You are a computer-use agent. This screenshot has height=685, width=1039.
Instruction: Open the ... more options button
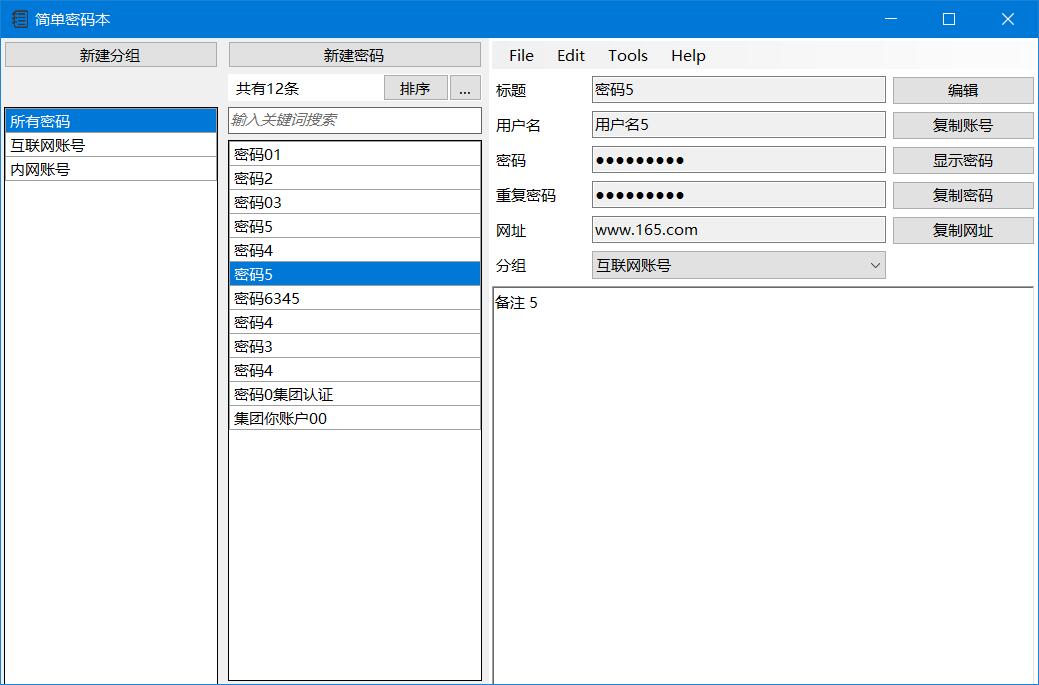click(464, 88)
